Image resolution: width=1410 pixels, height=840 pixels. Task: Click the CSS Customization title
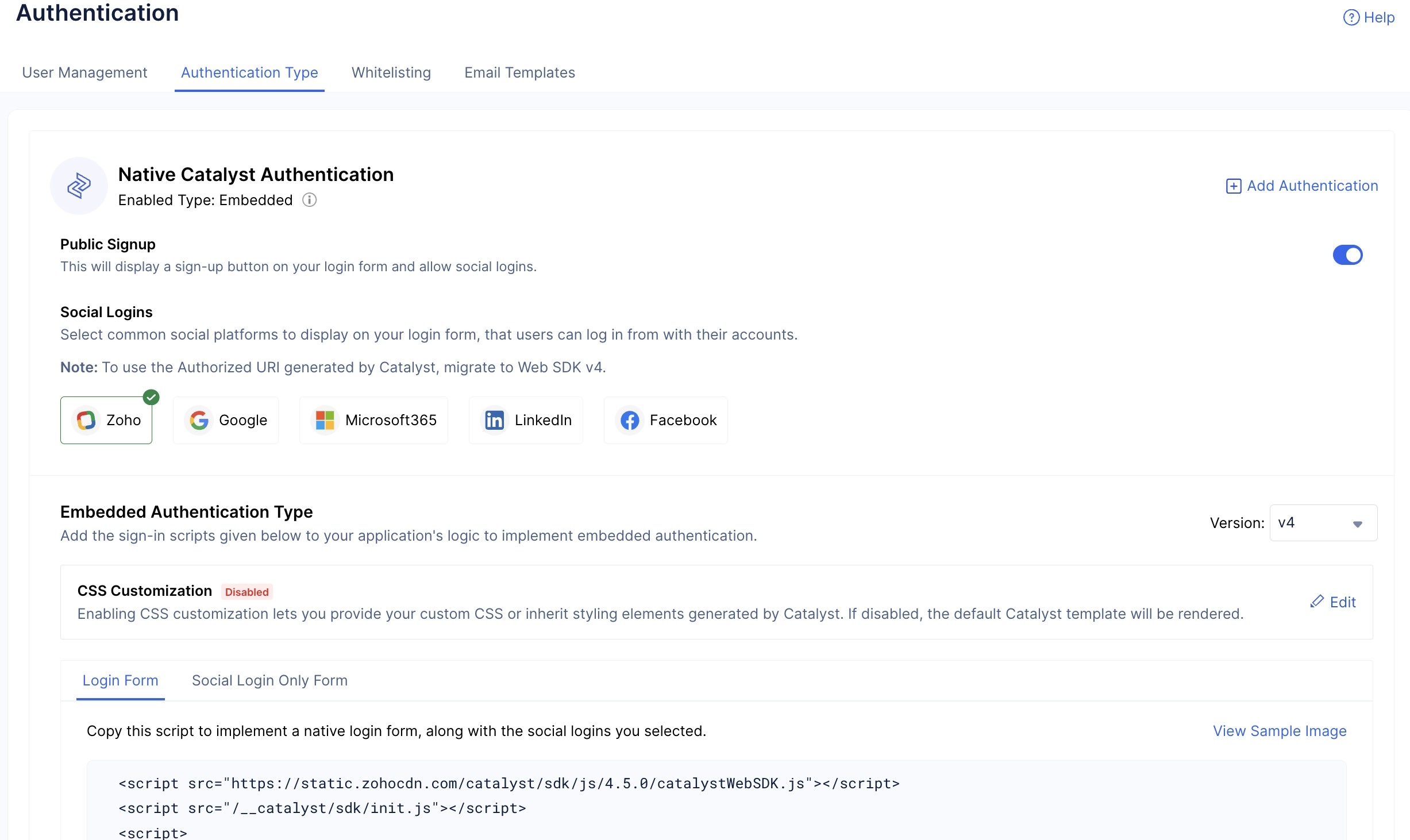[145, 591]
